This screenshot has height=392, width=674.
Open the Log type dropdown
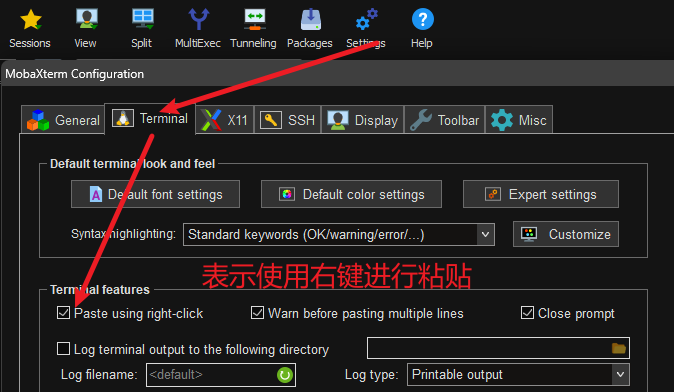tap(518, 374)
